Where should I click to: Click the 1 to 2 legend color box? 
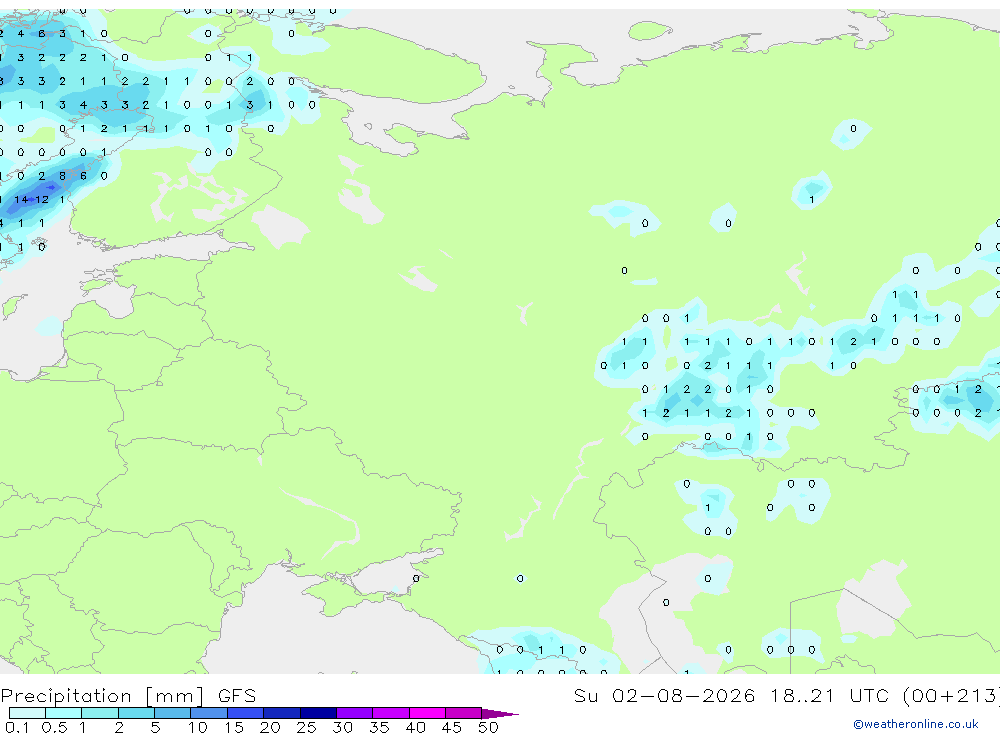[x=100, y=713]
